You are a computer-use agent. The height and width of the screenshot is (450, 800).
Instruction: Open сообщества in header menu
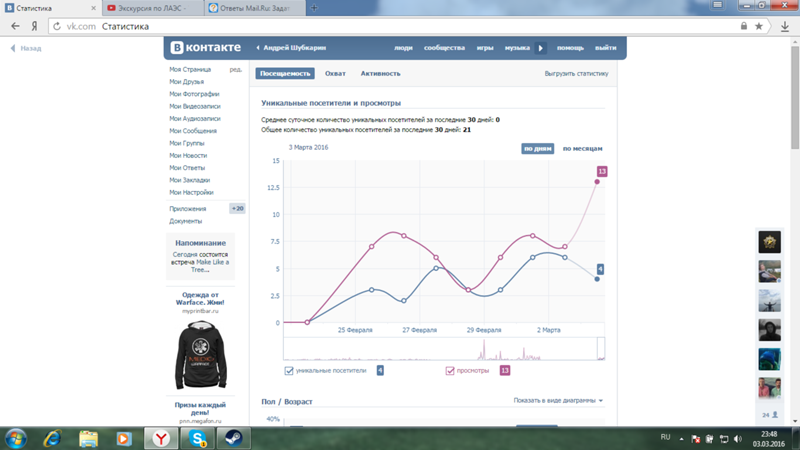pyautogui.click(x=444, y=48)
